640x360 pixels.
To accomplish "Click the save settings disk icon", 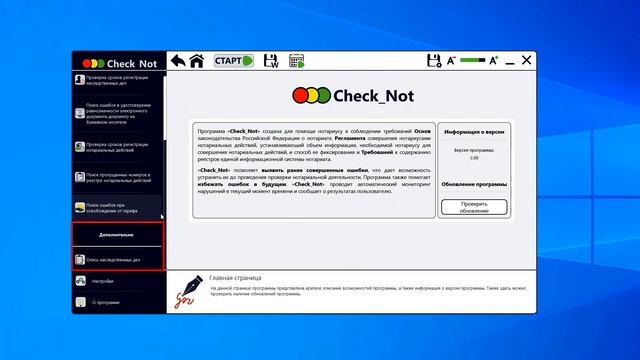I will pyautogui.click(x=434, y=60).
